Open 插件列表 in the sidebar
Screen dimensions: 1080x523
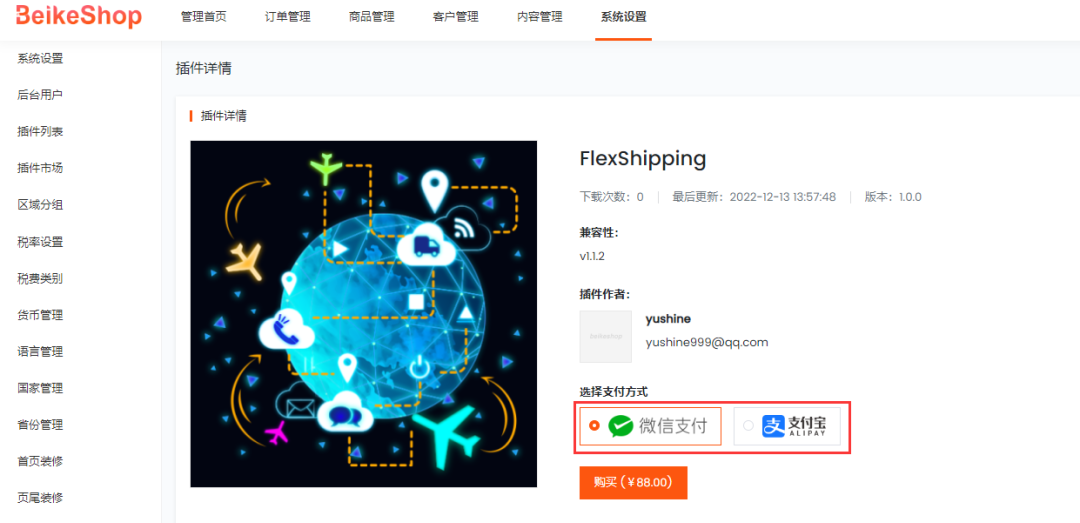41,132
